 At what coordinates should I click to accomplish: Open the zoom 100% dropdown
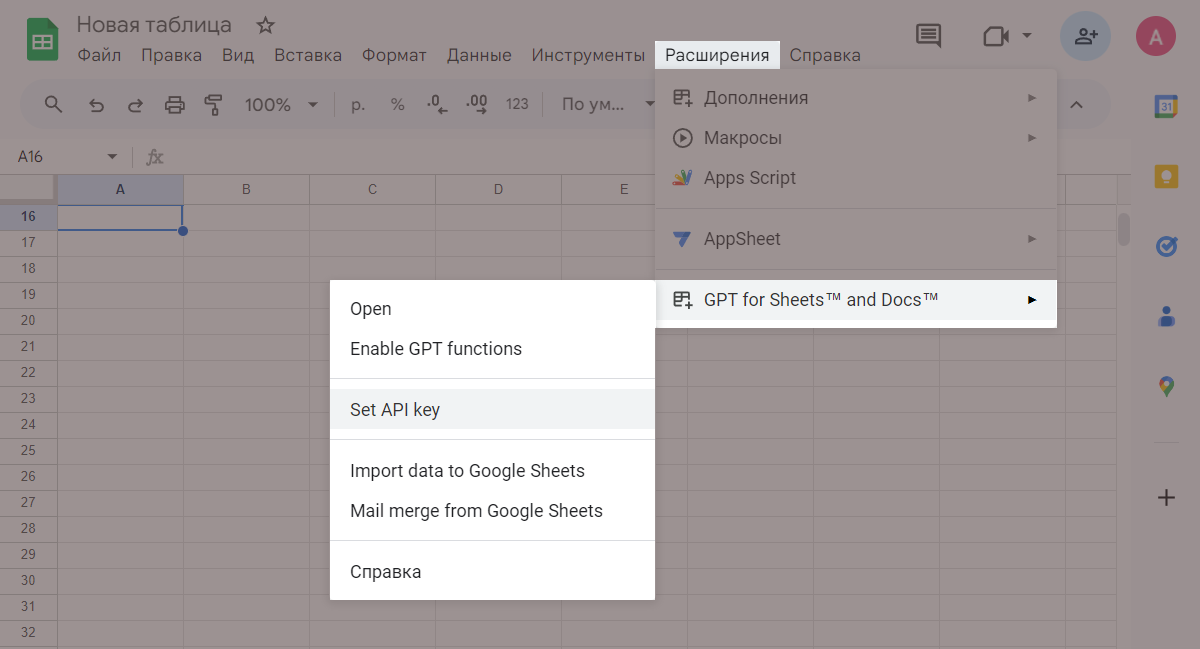tap(281, 105)
